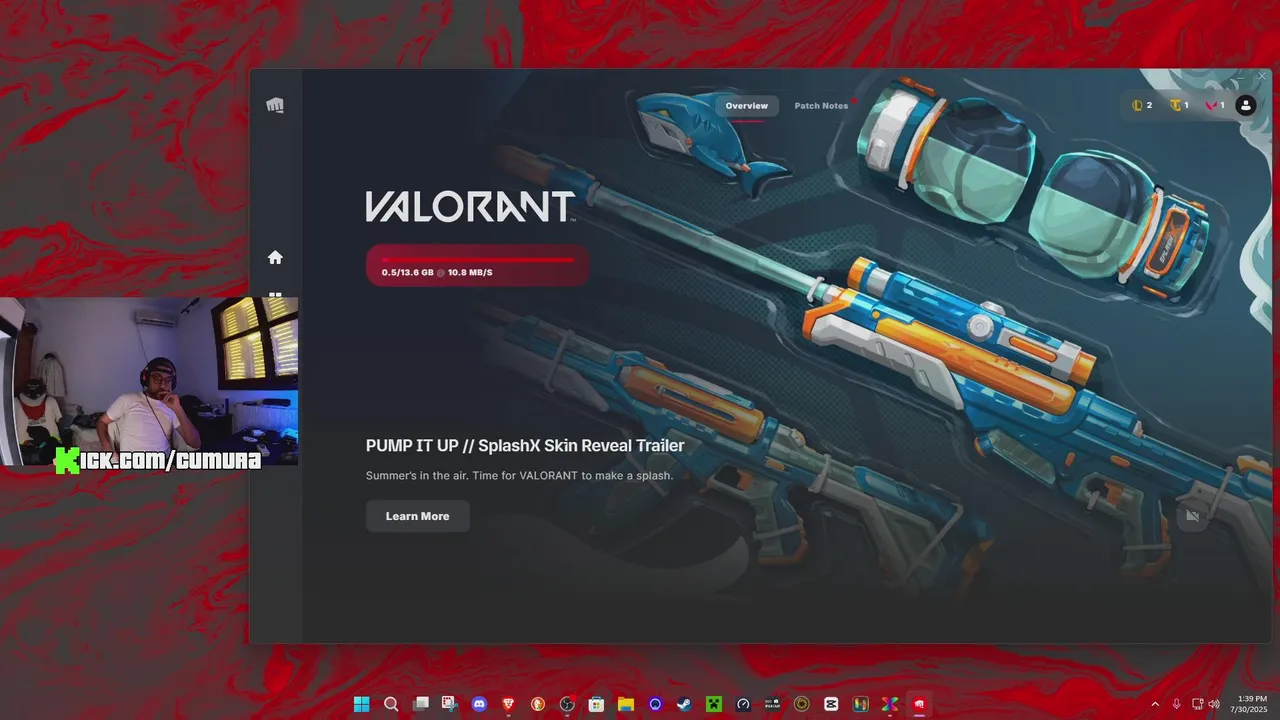1280x720 pixels.
Task: Open Microsoft Store from the taskbar
Action: click(x=596, y=704)
